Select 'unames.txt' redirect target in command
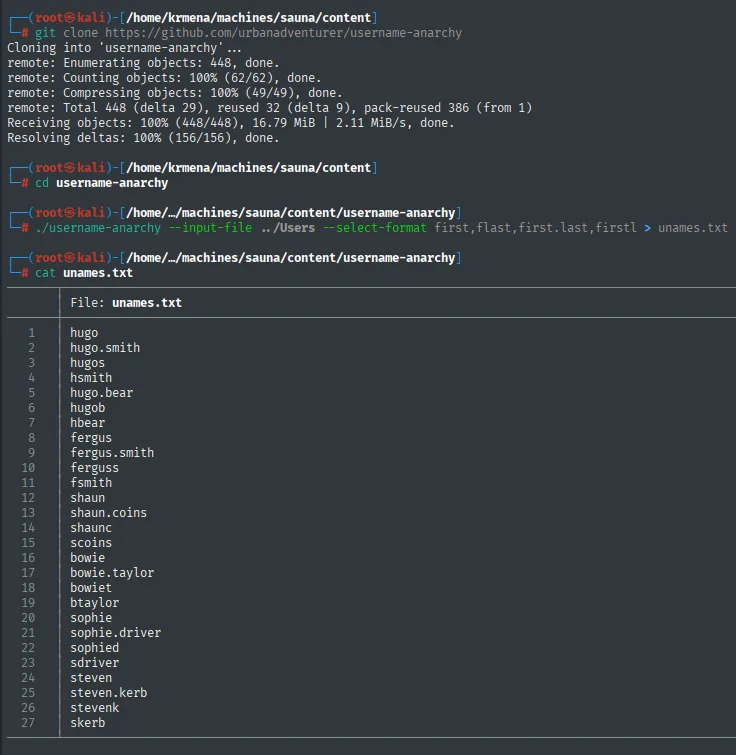Viewport: 736px width, 755px height. point(693,228)
